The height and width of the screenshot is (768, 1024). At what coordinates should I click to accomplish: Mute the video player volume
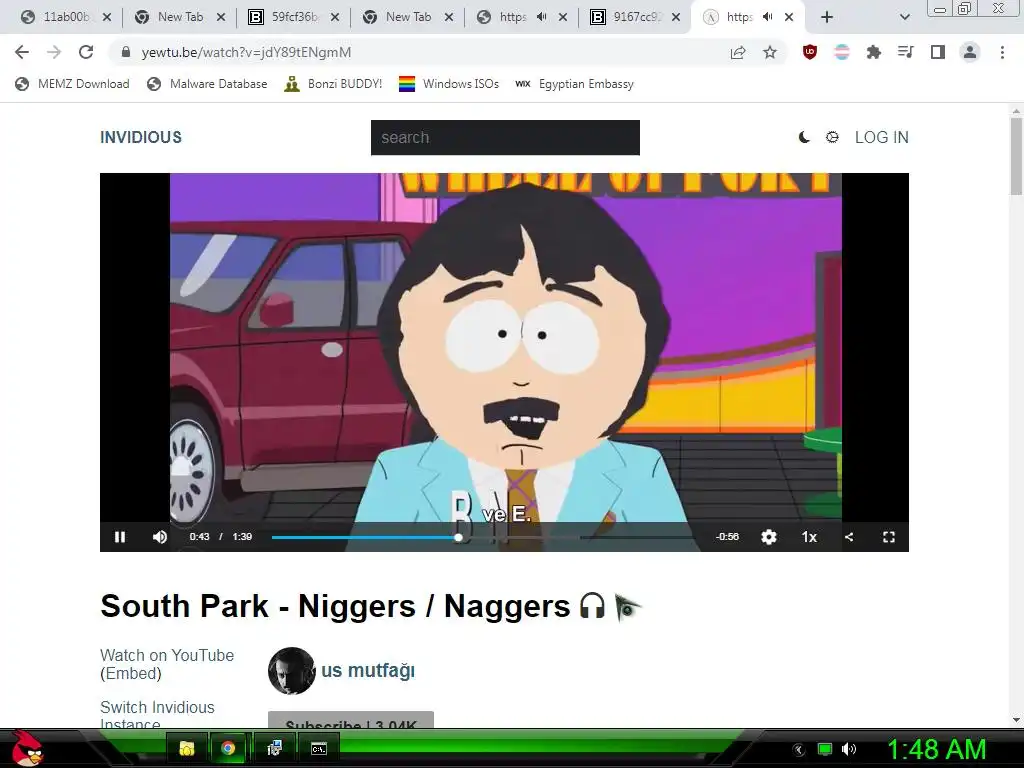160,537
